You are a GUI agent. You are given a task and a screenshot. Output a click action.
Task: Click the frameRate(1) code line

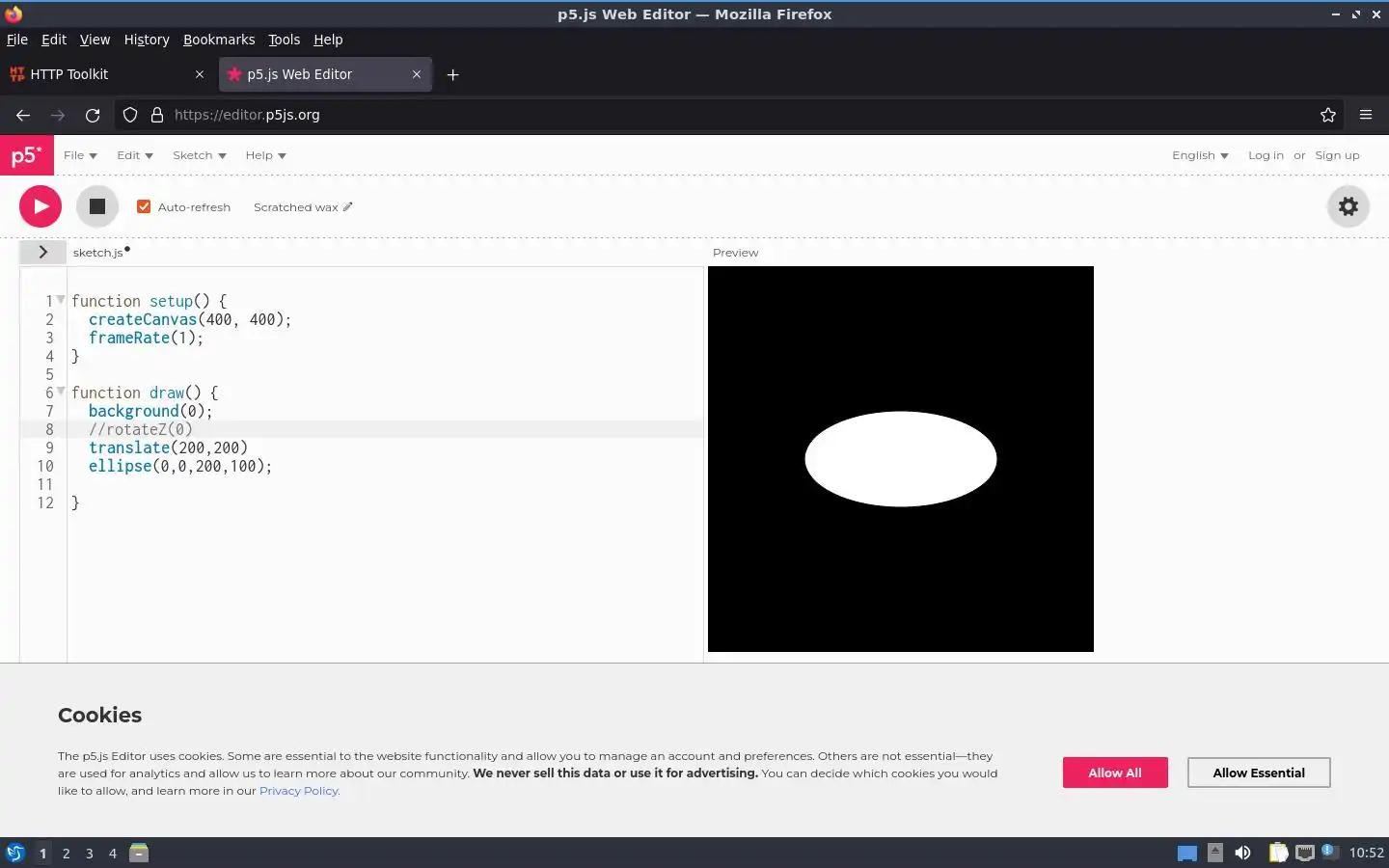pos(146,338)
